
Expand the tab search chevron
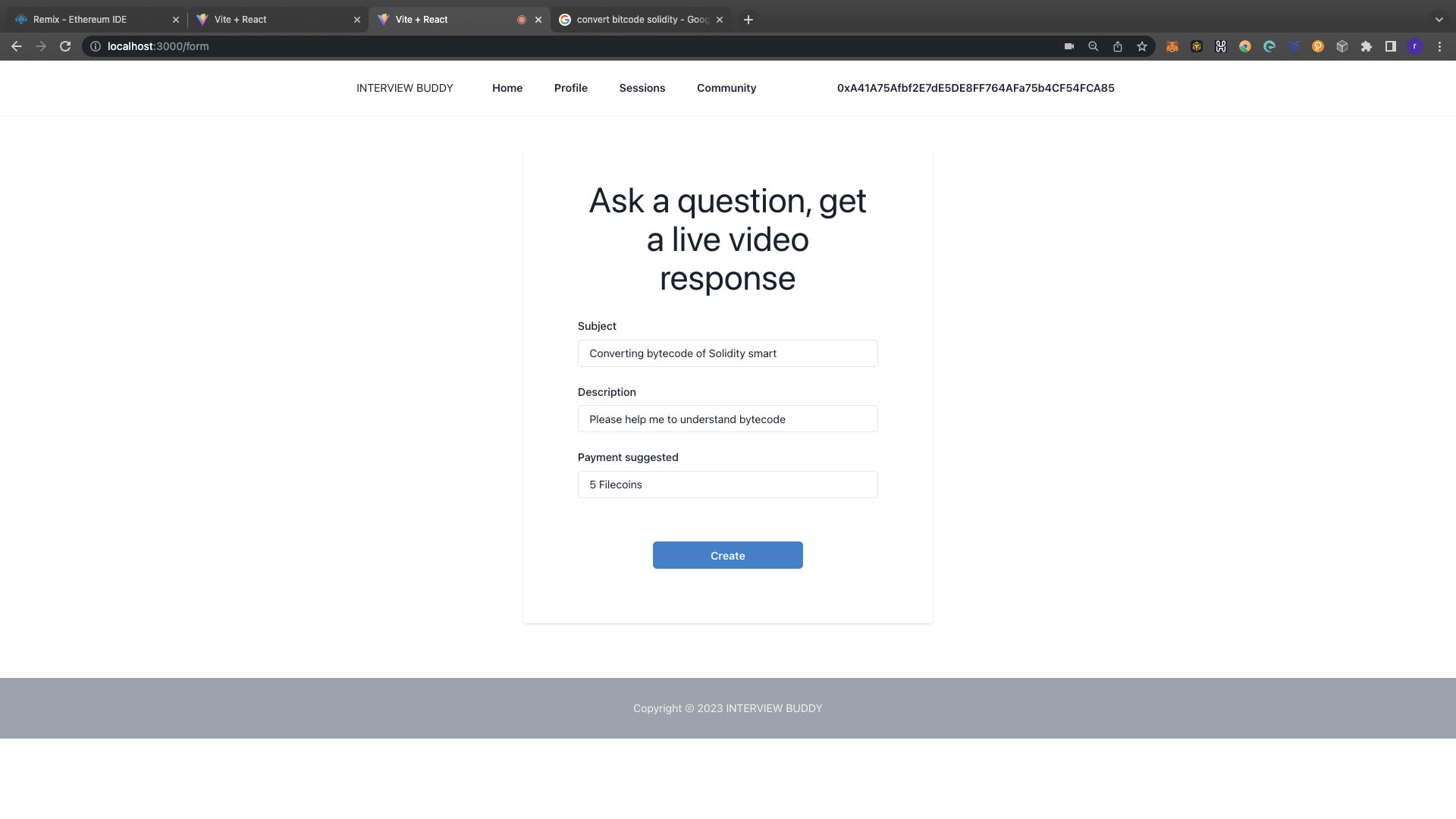pyautogui.click(x=1439, y=20)
